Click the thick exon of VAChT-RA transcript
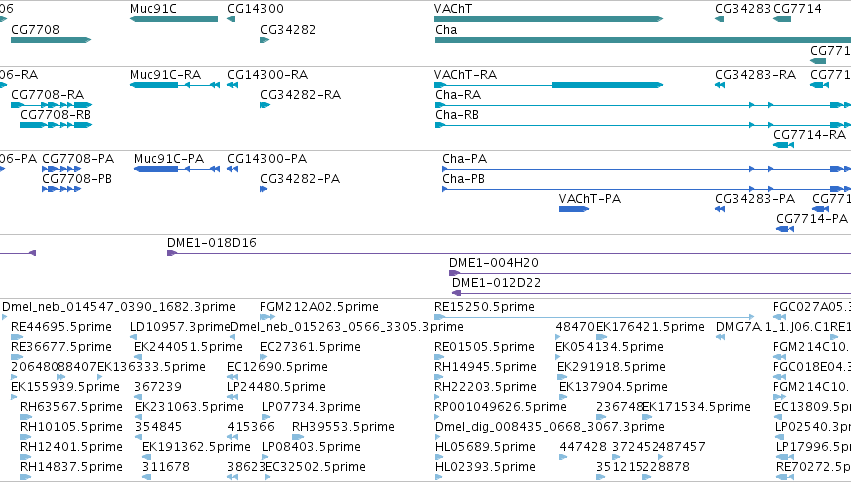 pyautogui.click(x=607, y=85)
